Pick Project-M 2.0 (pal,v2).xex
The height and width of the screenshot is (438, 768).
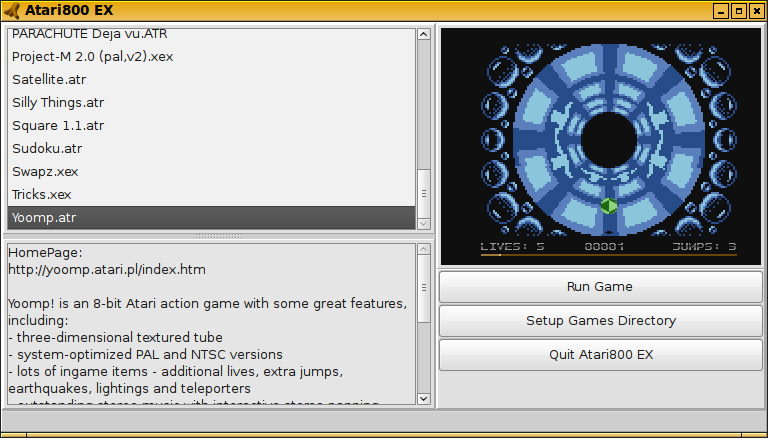tap(212, 56)
